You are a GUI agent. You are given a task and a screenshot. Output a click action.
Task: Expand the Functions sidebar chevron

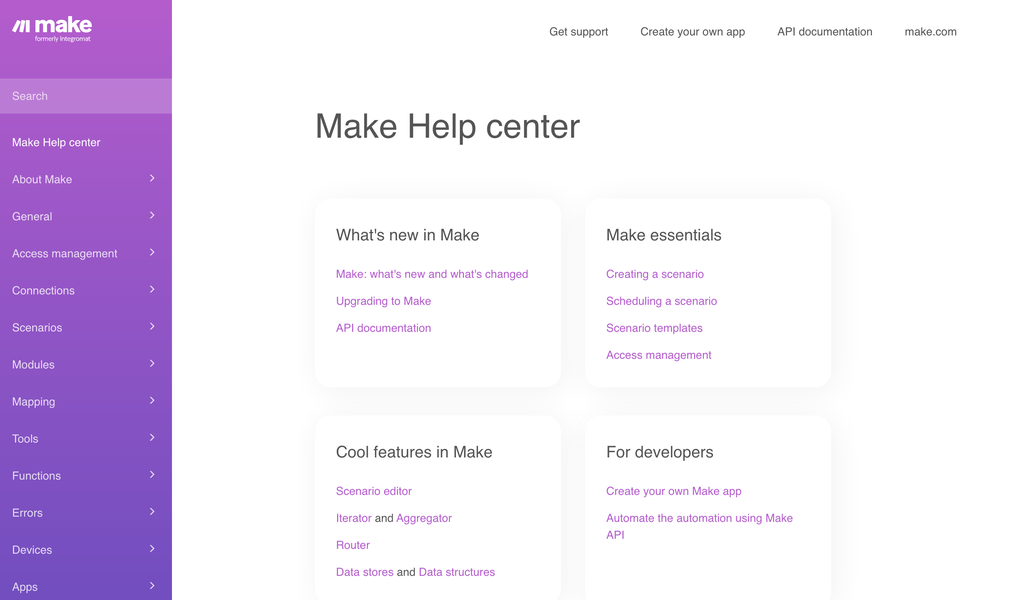(152, 475)
